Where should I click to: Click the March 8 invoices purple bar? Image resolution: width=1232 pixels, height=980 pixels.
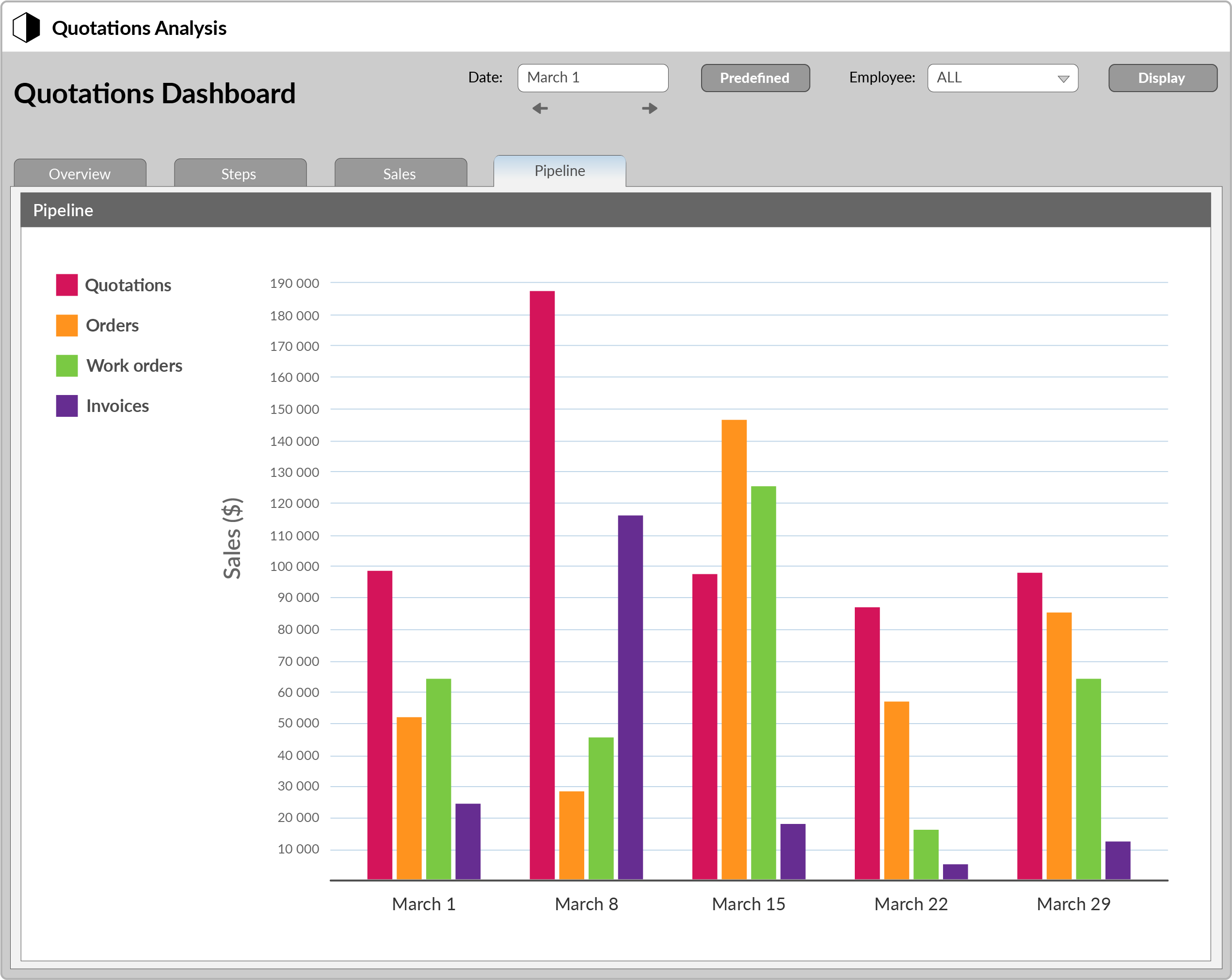click(x=630, y=698)
